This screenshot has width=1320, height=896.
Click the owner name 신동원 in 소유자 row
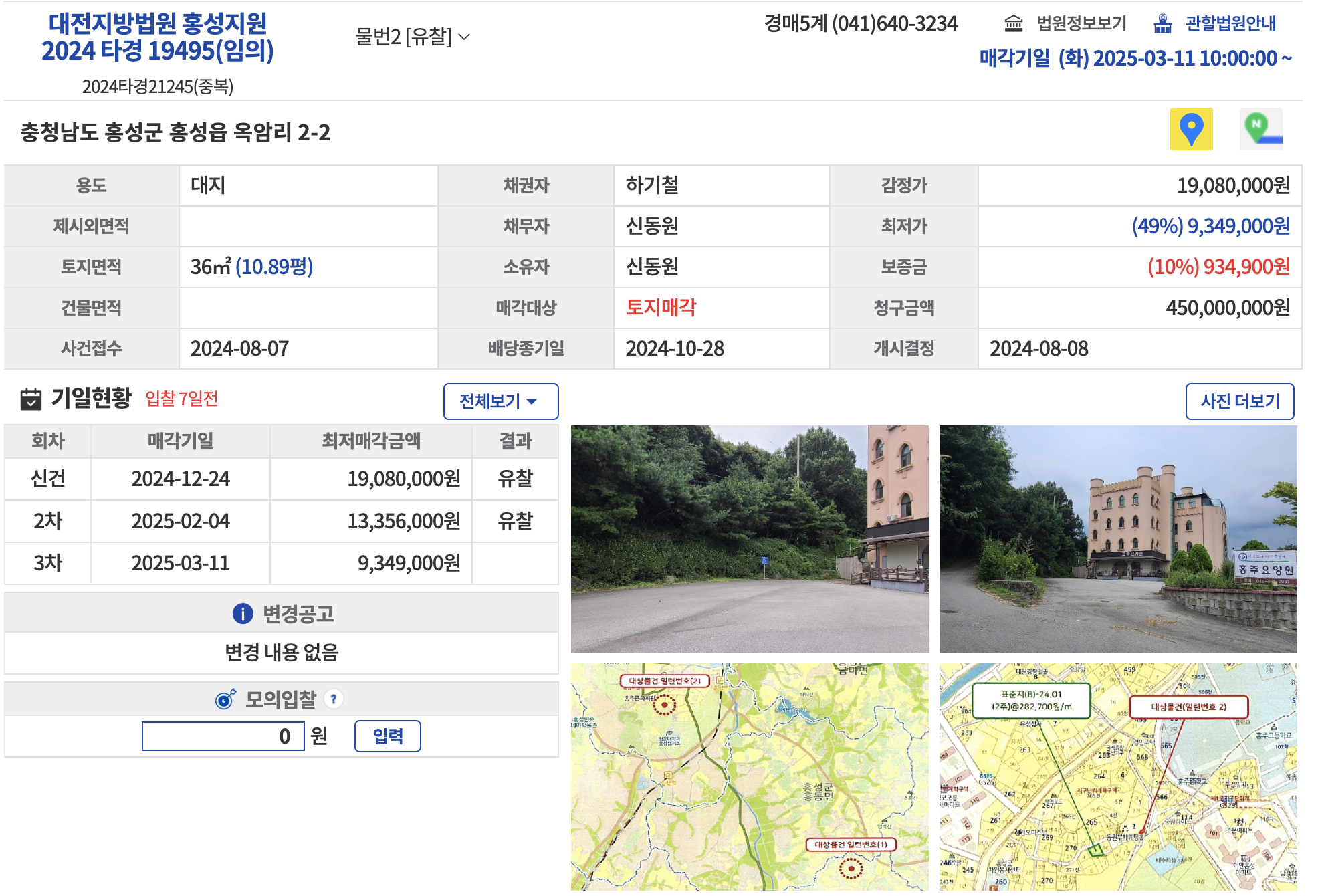[652, 267]
